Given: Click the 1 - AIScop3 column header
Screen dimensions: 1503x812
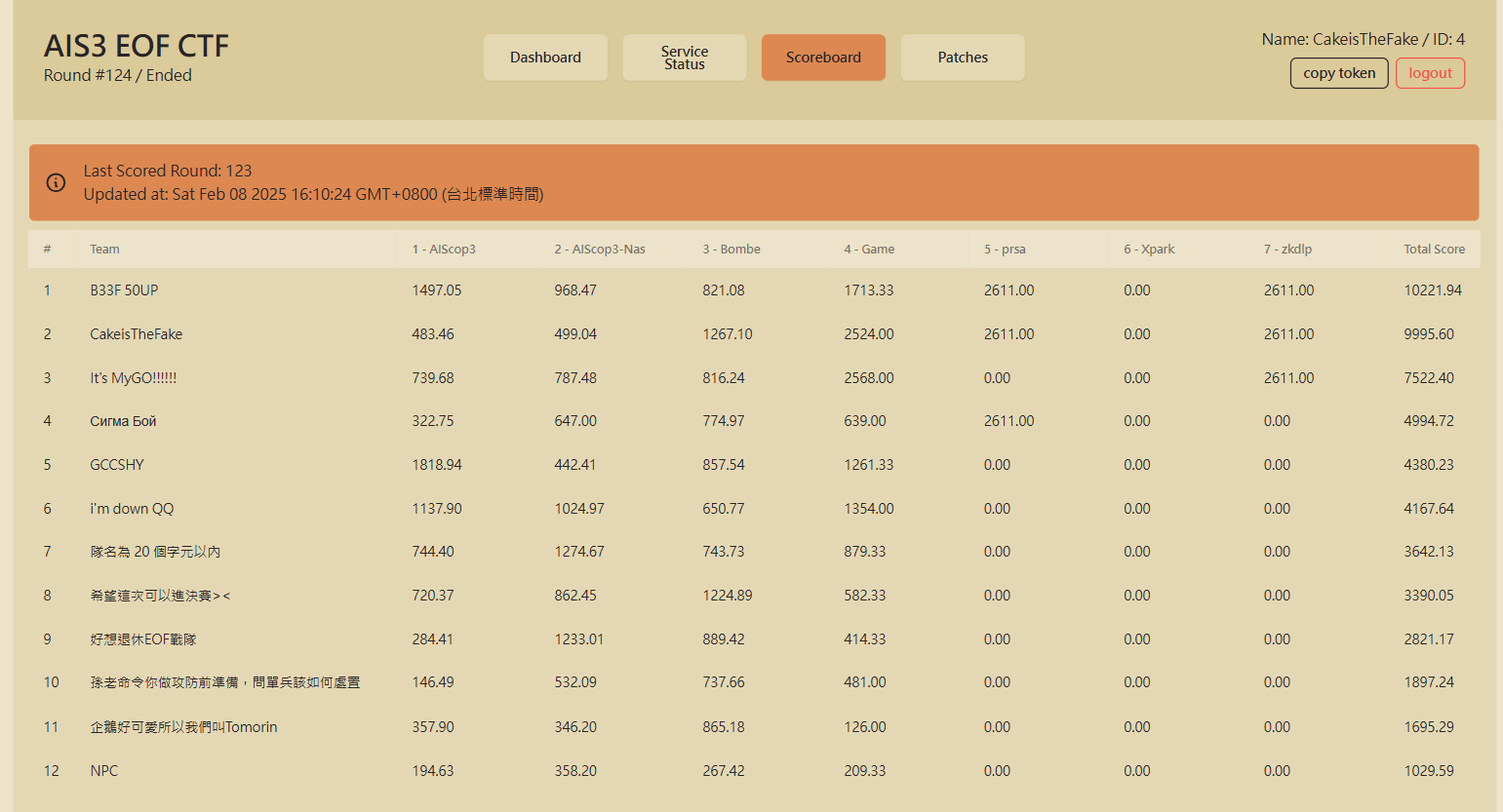Looking at the screenshot, I should coord(444,250).
